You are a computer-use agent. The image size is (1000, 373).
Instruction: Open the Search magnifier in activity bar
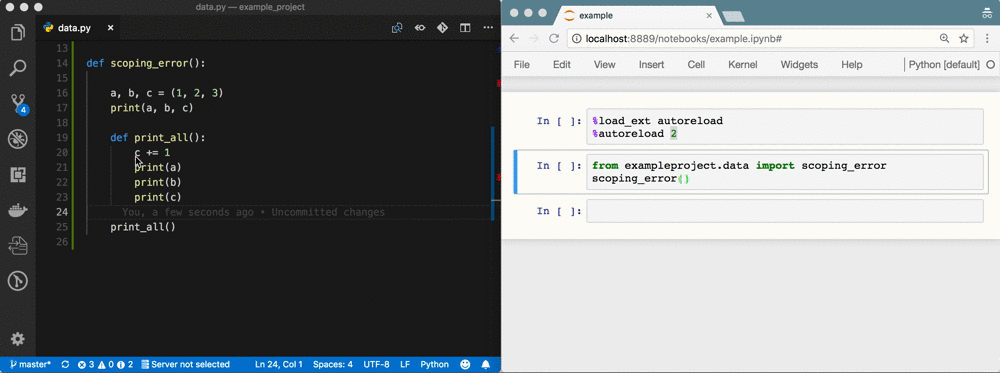click(x=18, y=68)
